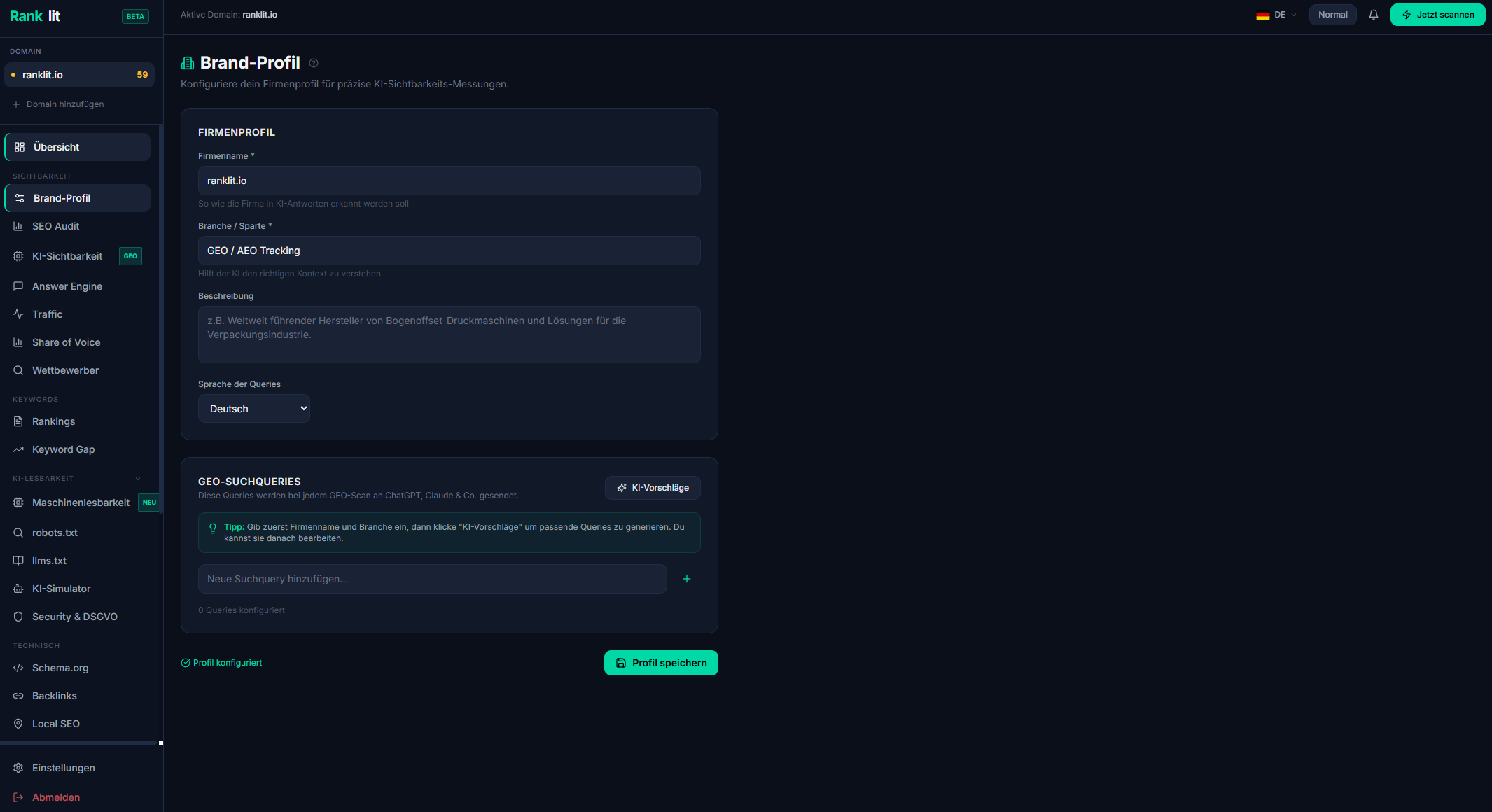Click into the Beschreibung textarea
1492x812 pixels.
click(449, 335)
